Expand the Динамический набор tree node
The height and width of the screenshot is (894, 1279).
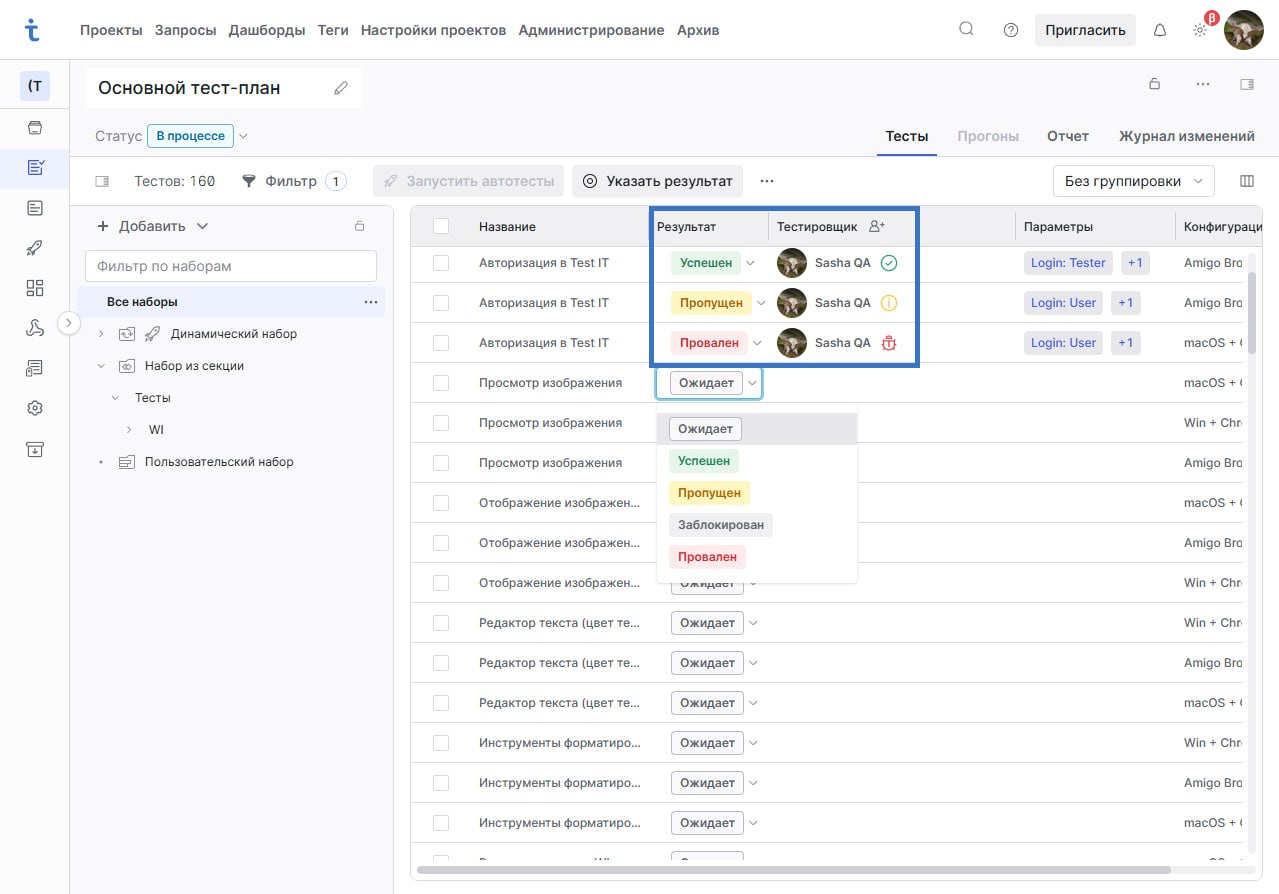pyautogui.click(x=101, y=334)
